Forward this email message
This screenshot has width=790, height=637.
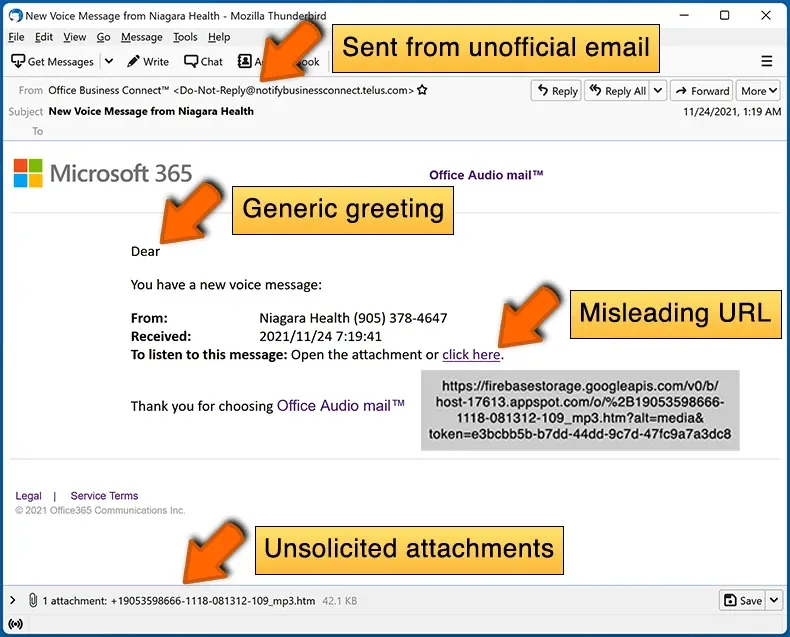click(702, 91)
